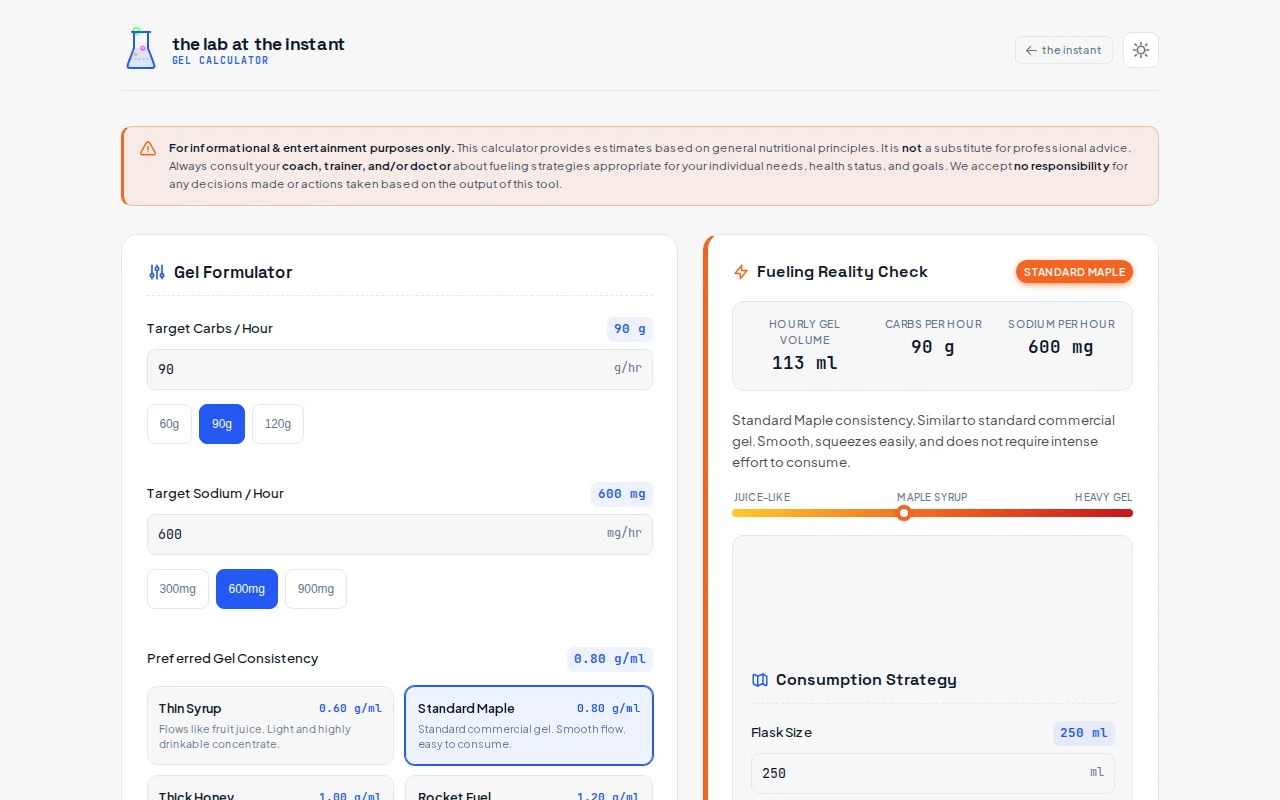Click the lab flask logo icon
The image size is (1280, 800).
click(x=141, y=49)
